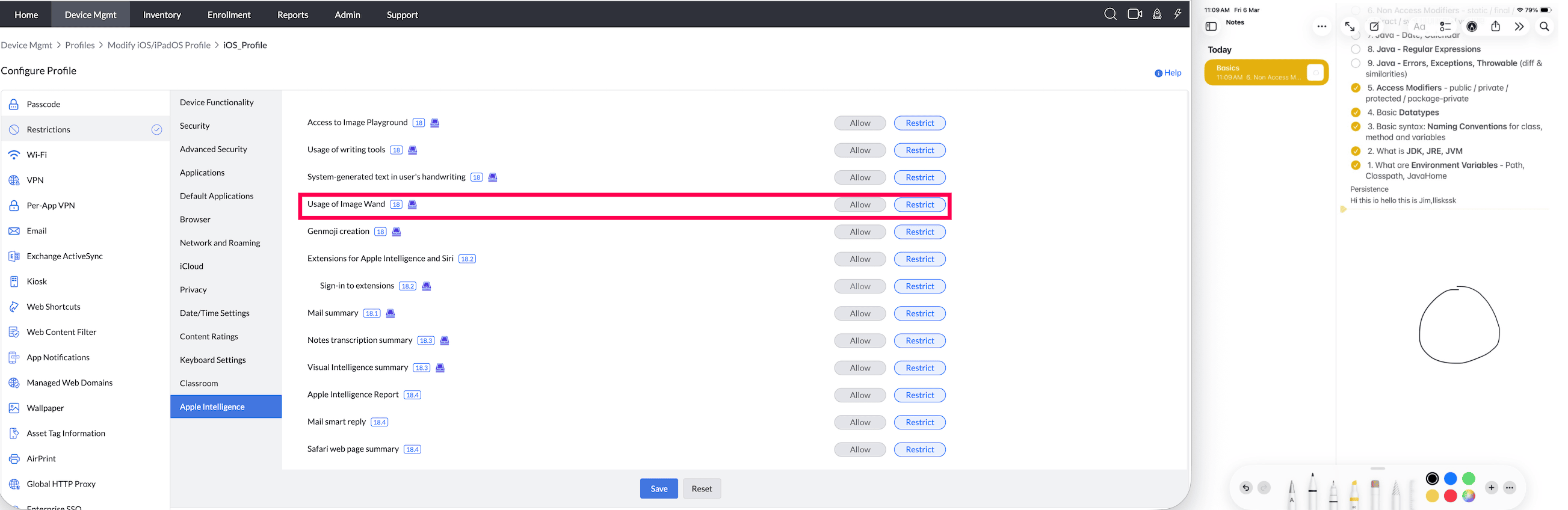Image resolution: width=1568 pixels, height=510 pixels.
Task: Open the multicolor color picker wheel
Action: coord(1468,496)
